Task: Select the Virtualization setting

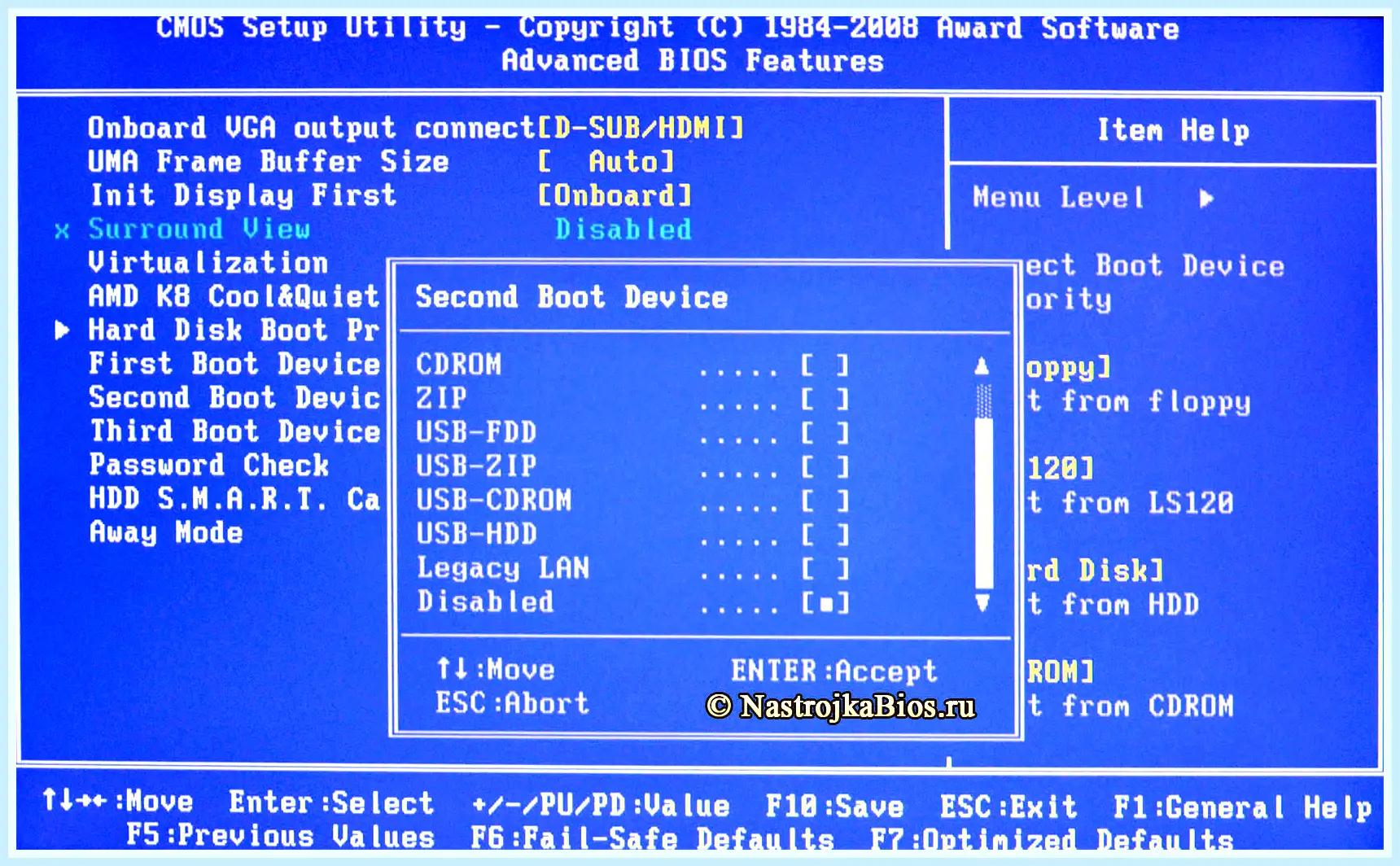Action: coord(208,263)
